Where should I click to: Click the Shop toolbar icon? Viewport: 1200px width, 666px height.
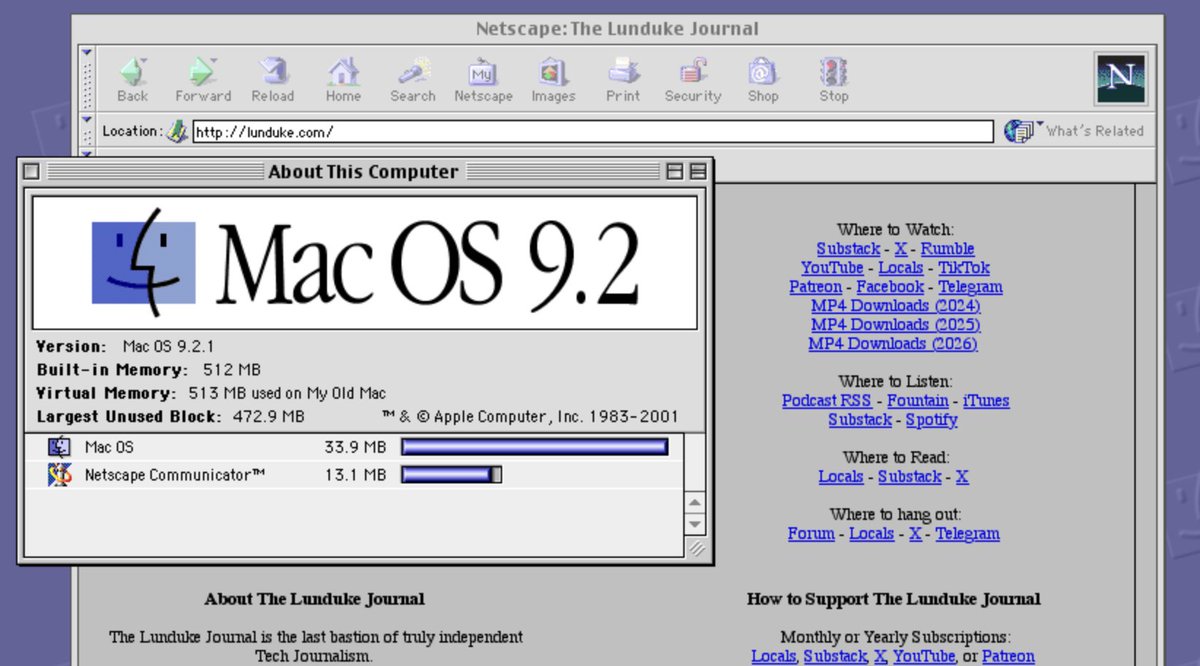point(763,72)
